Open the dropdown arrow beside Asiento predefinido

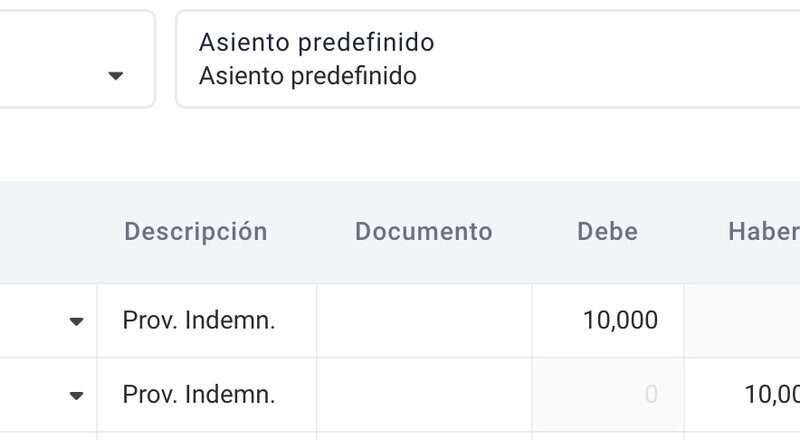116,76
